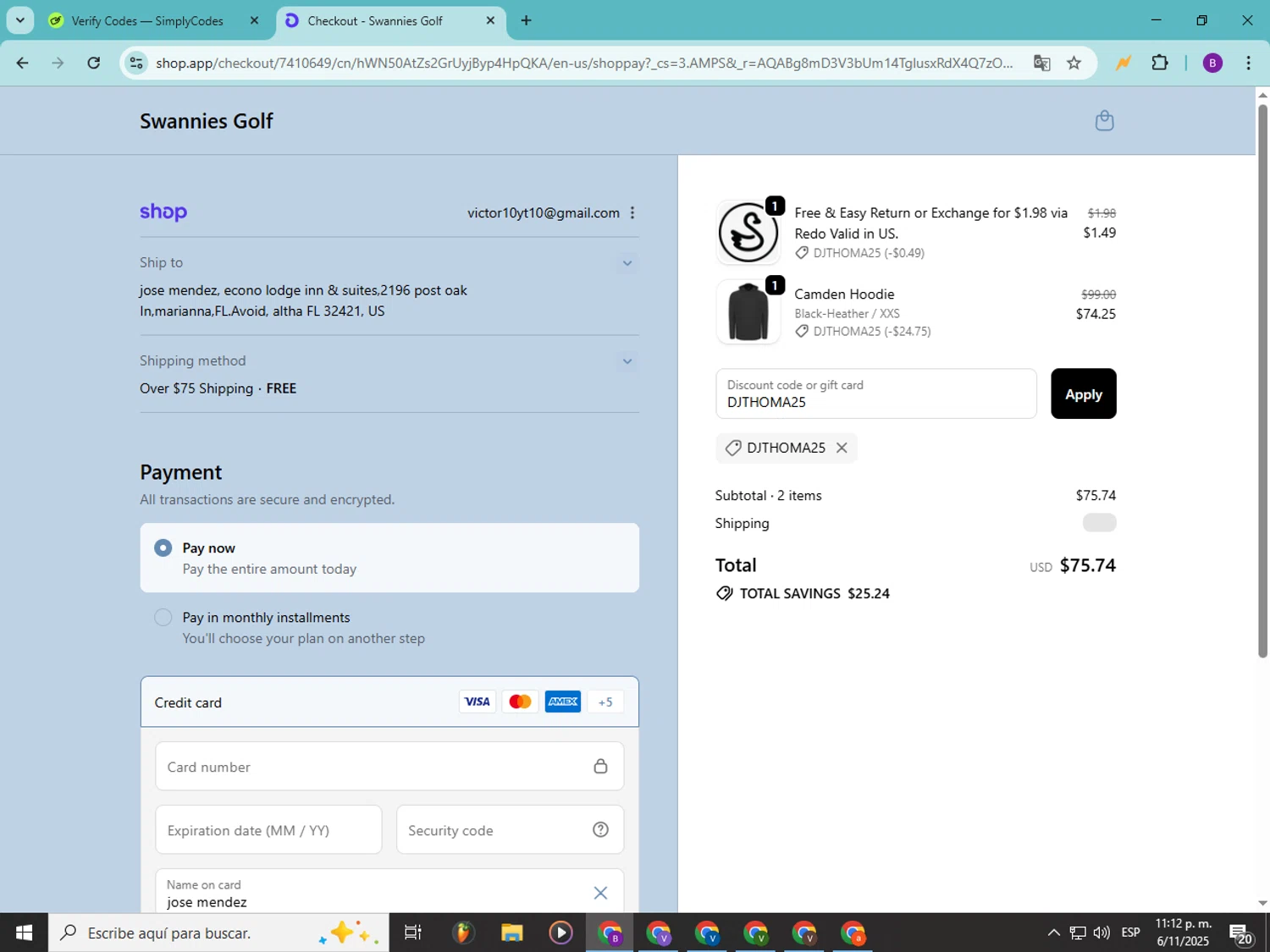Viewport: 1270px width, 952px height.
Task: Open the translate page icon
Action: click(1041, 63)
